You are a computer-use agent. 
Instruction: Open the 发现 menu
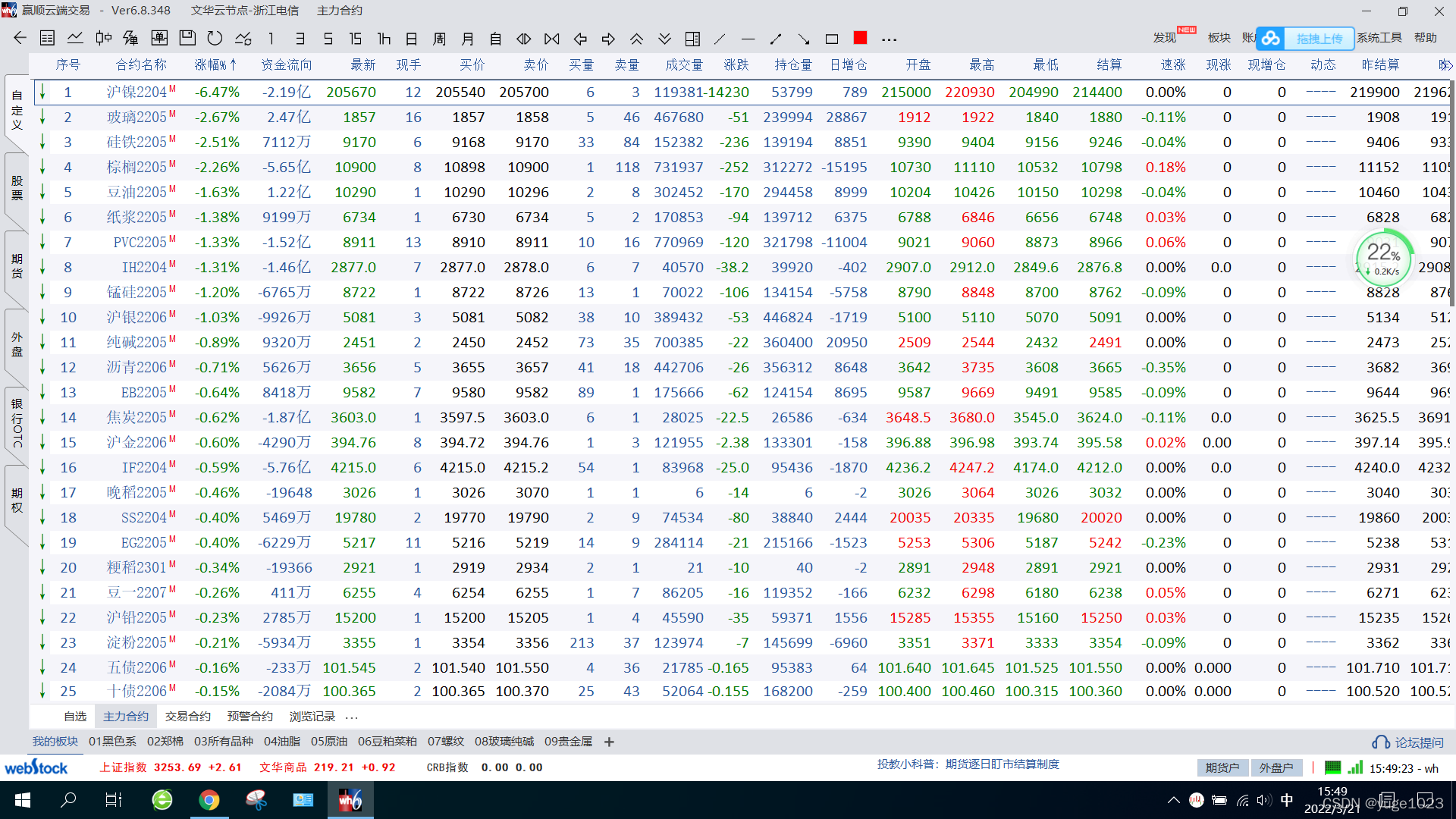pos(1165,37)
